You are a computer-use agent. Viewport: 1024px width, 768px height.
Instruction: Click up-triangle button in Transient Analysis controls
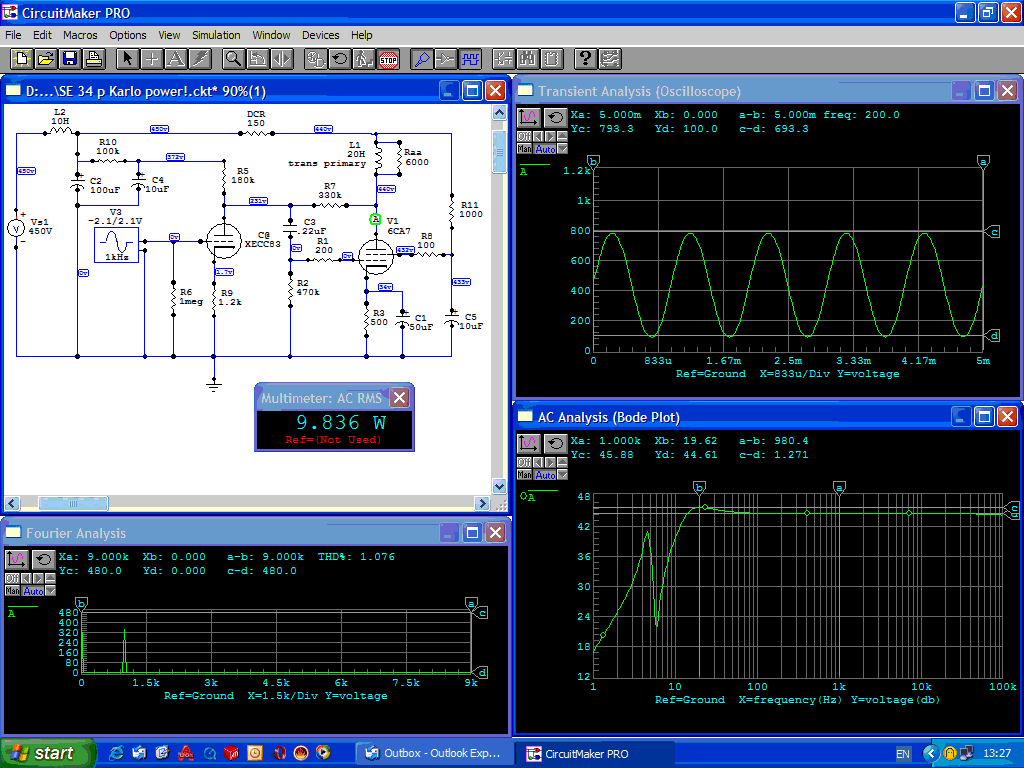562,136
